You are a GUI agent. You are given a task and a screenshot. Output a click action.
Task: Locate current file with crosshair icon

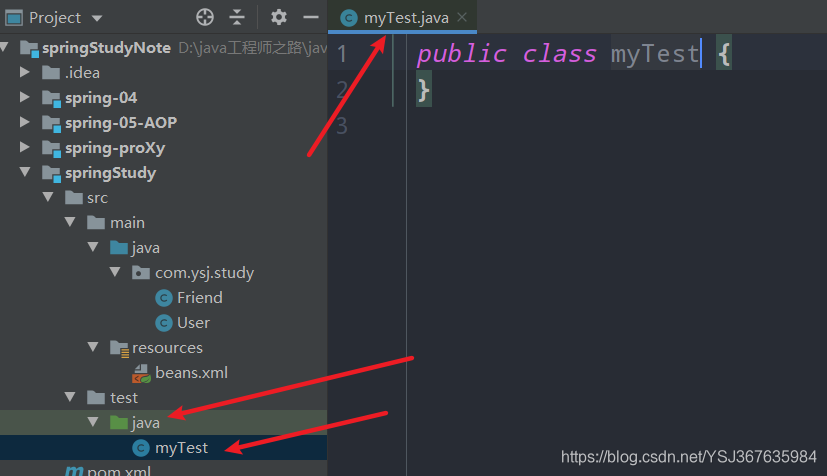coord(205,17)
